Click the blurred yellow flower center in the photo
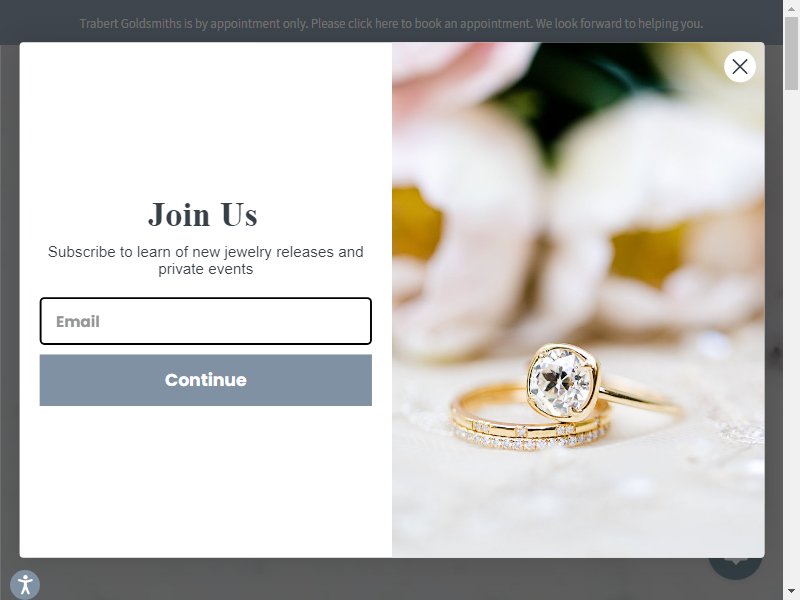 point(648,253)
